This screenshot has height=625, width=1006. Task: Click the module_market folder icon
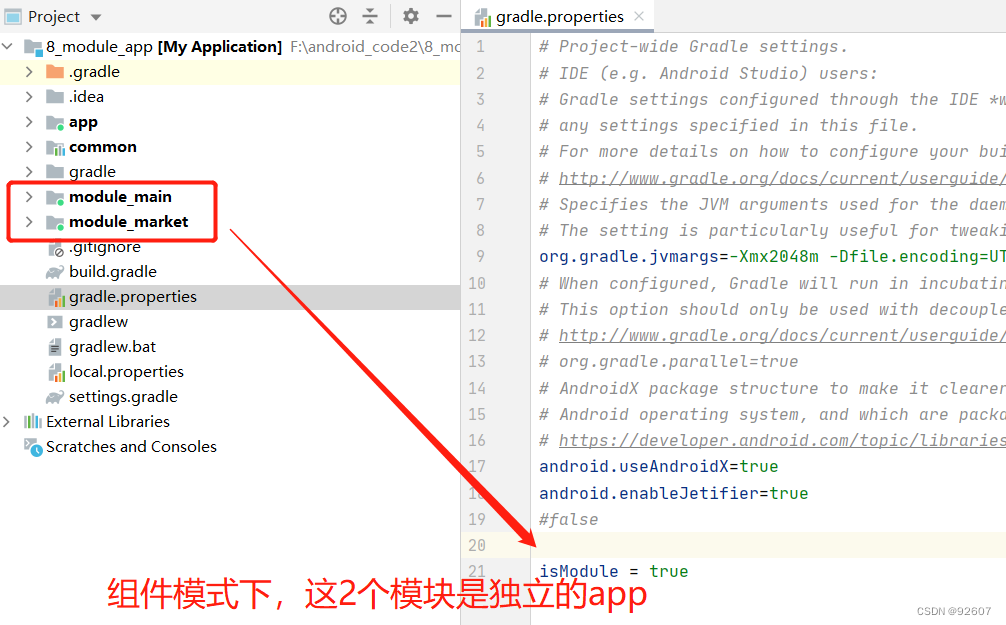[55, 222]
